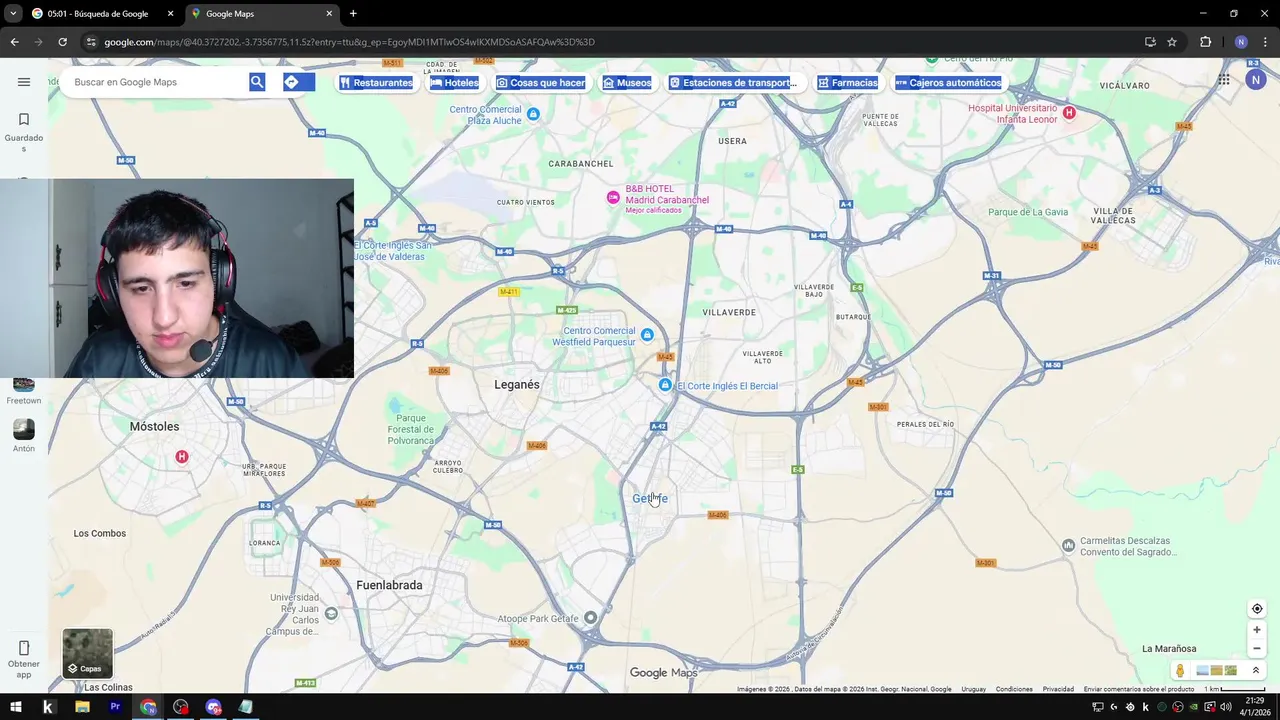This screenshot has width=1280, height=720.
Task: Click the Obtener app phone icon
Action: tap(24, 648)
